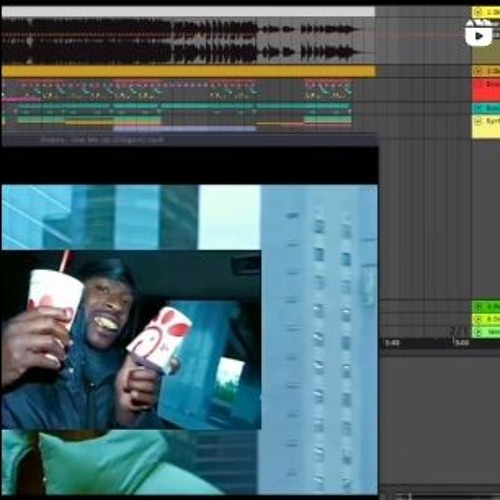
Task: Unfold the teal track header
Action: click(x=478, y=108)
